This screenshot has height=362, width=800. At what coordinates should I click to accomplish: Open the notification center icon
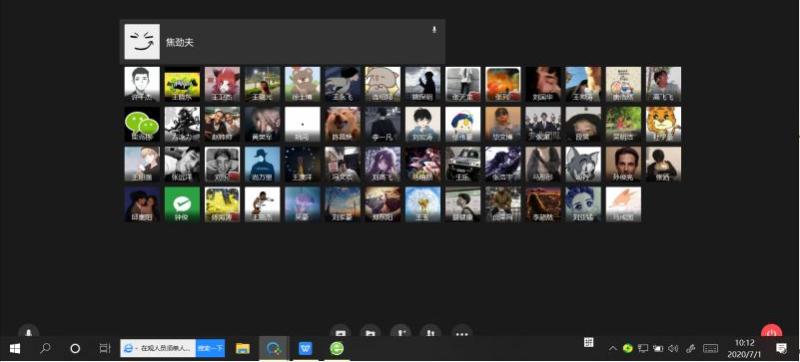pyautogui.click(x=781, y=348)
